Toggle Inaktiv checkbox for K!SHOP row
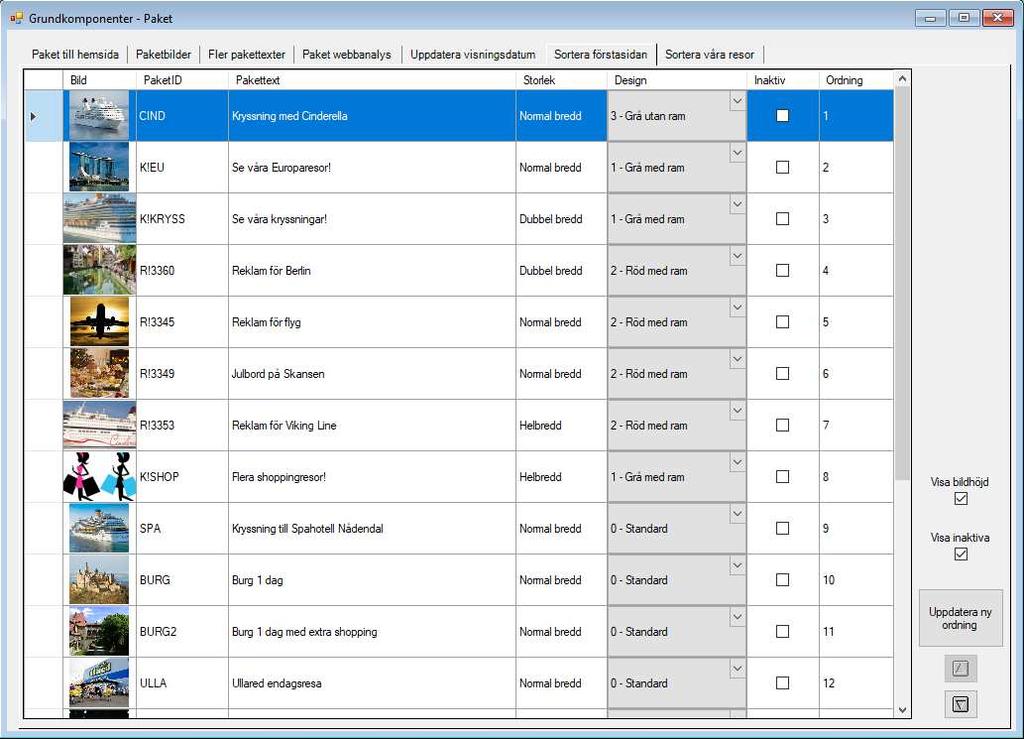1024x739 pixels. 782,477
